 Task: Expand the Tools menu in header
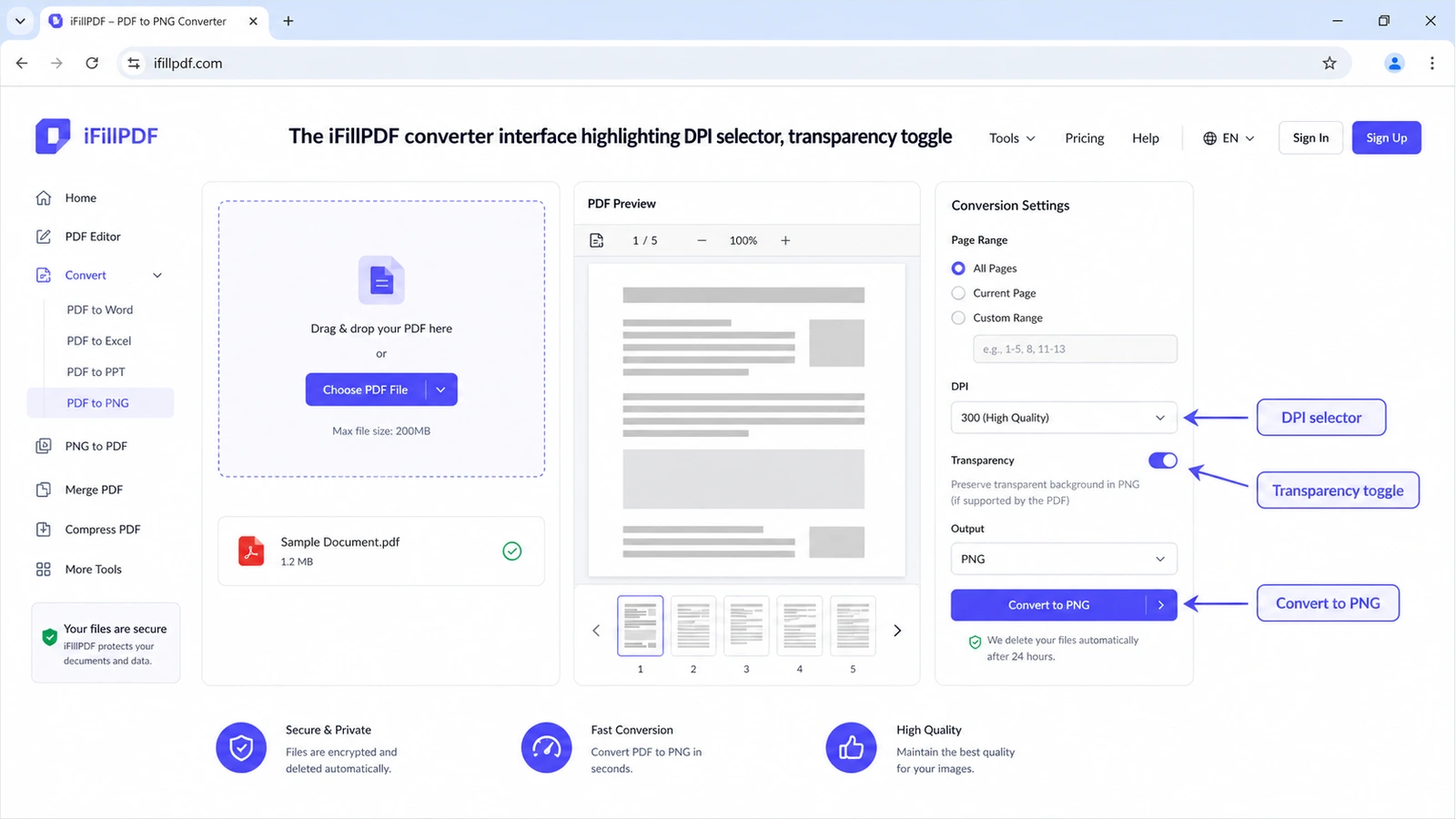point(1012,138)
